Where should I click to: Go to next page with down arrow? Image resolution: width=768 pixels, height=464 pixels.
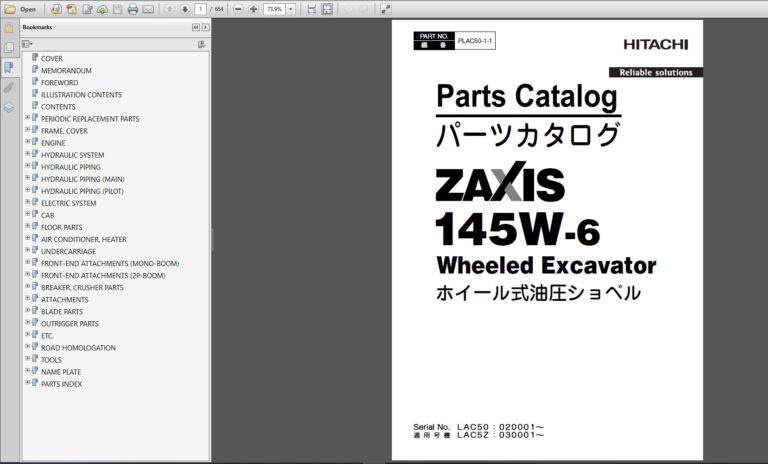185,9
